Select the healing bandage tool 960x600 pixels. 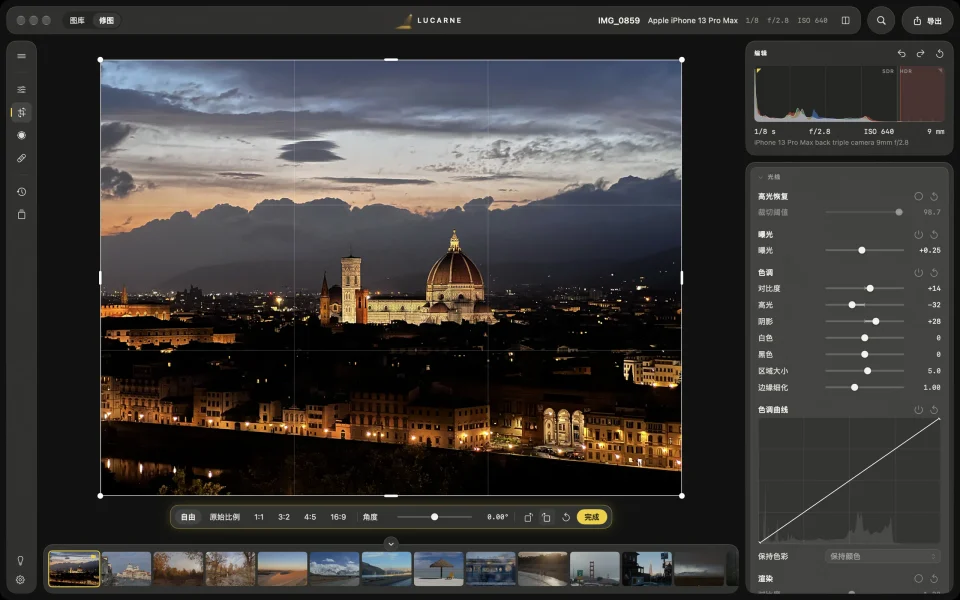click(x=21, y=158)
